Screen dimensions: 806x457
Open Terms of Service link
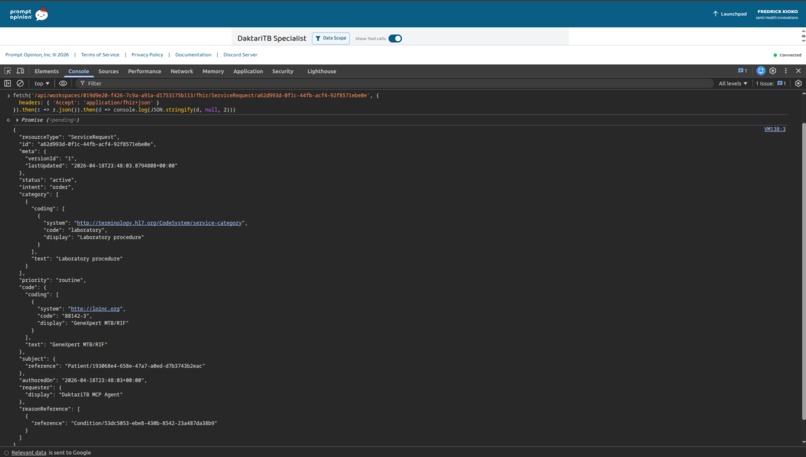click(x=100, y=54)
